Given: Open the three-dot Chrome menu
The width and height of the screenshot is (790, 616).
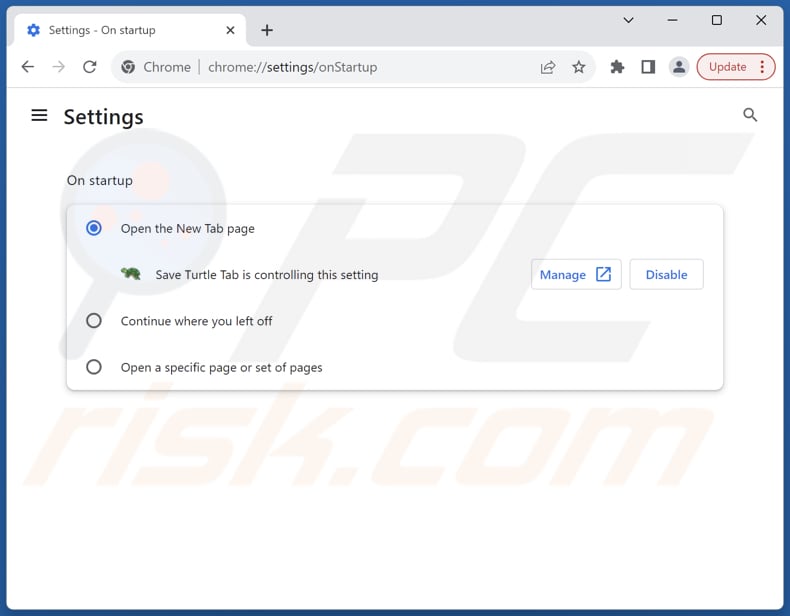Looking at the screenshot, I should coord(762,67).
